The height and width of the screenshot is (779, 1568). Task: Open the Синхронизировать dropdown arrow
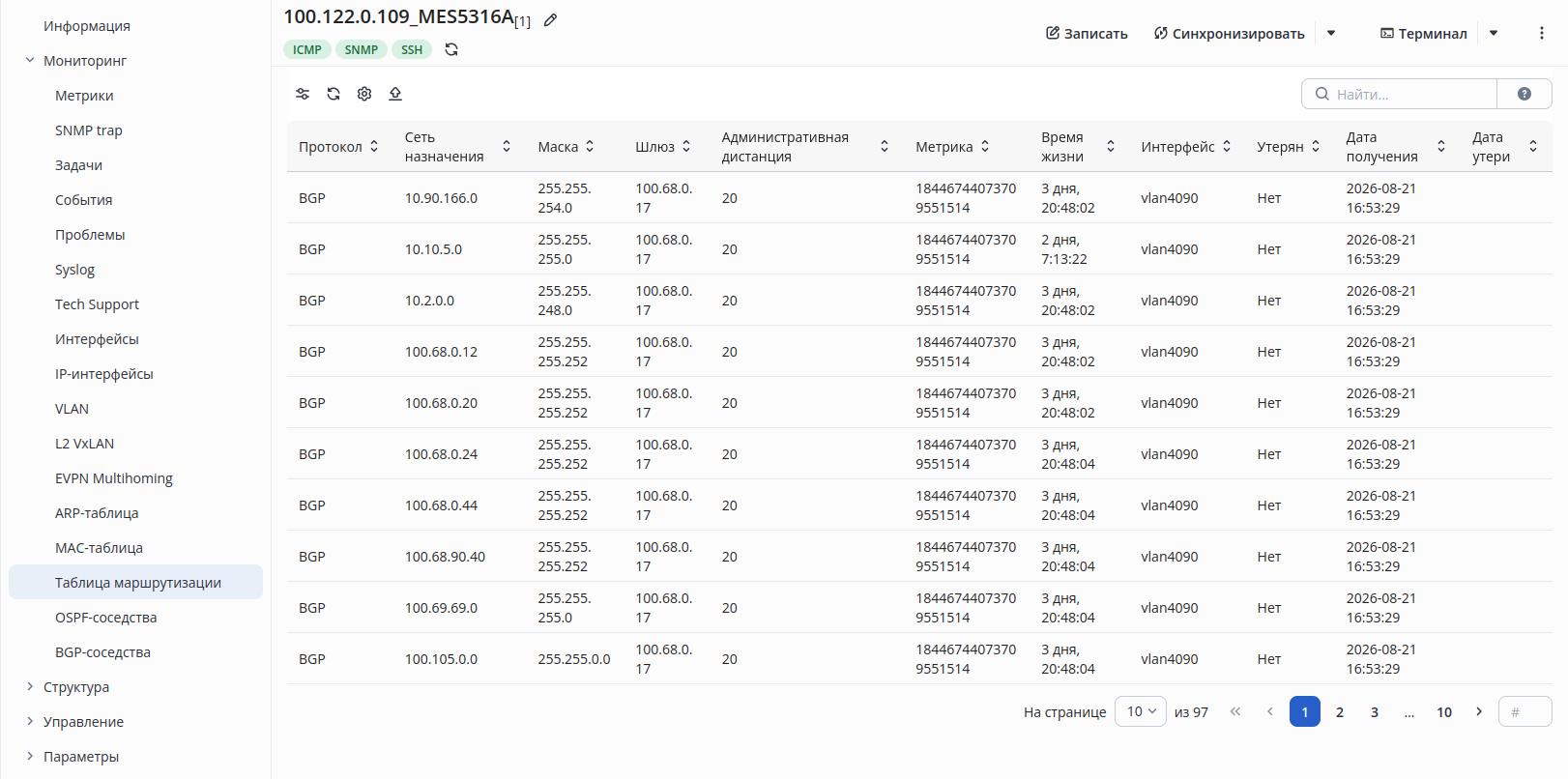click(x=1331, y=33)
